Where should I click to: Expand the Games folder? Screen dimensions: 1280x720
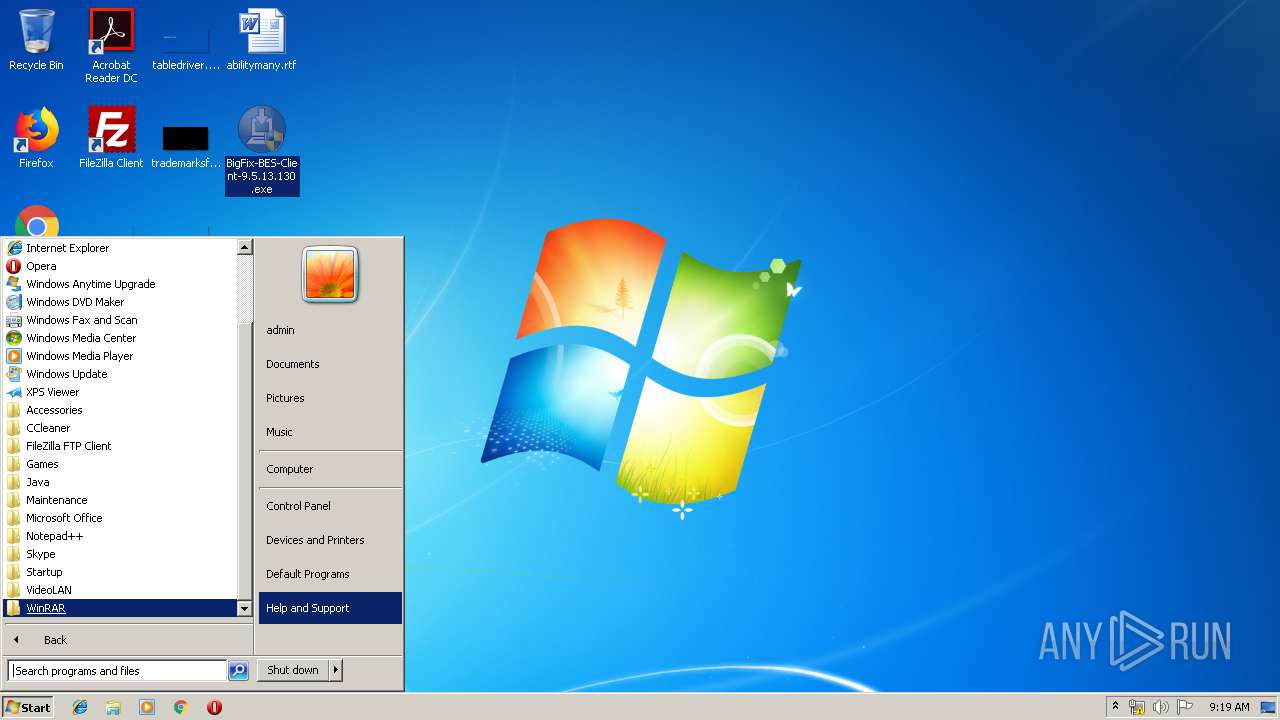(x=120, y=464)
